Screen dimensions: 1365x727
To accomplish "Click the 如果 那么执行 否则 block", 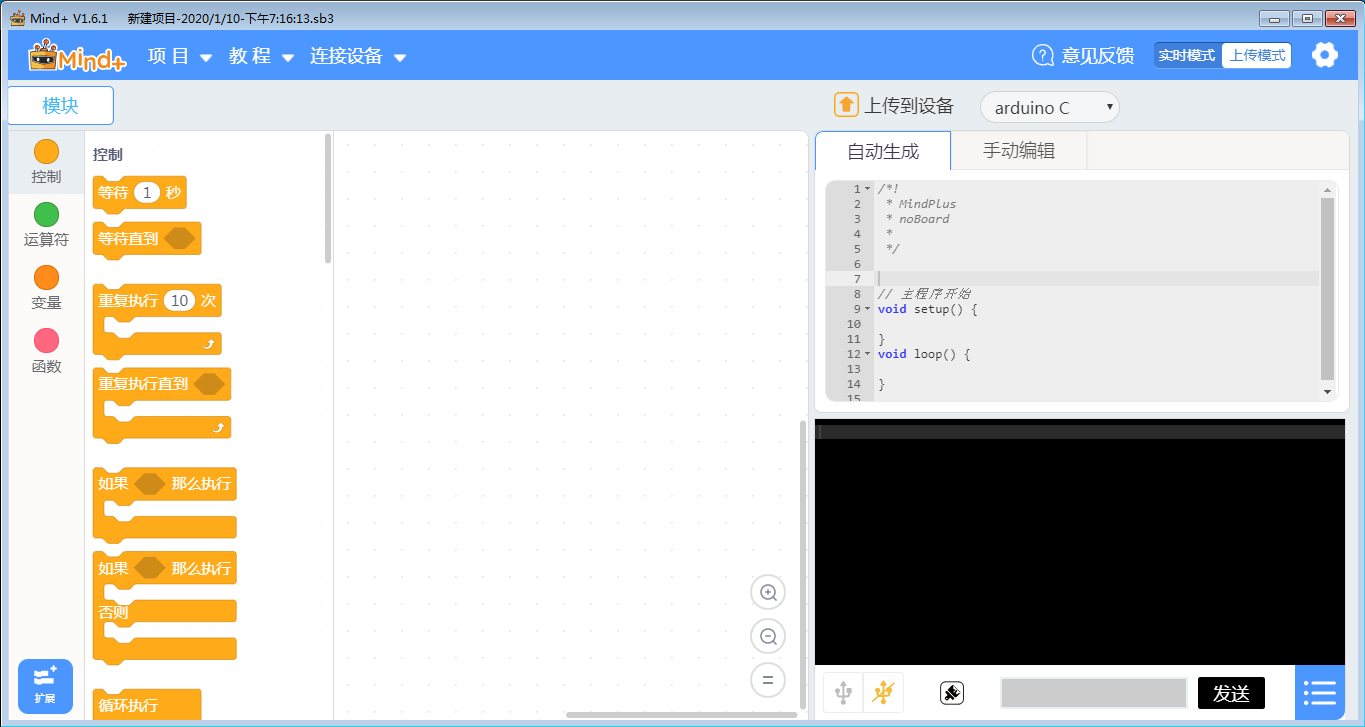I will tap(165, 608).
